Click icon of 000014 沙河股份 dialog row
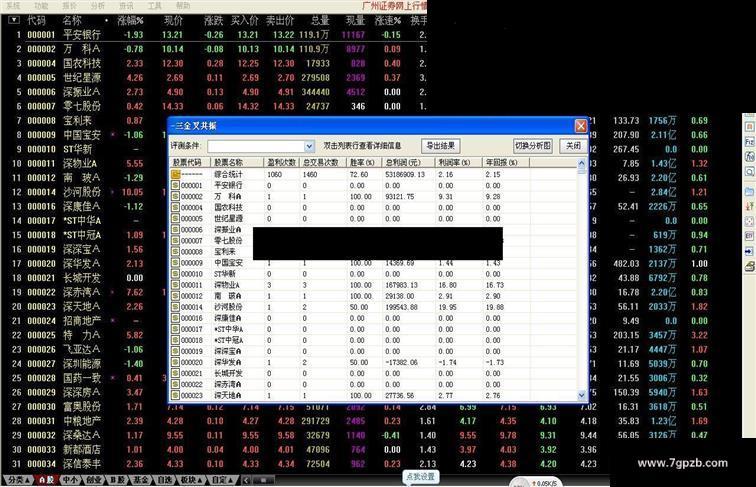 click(176, 307)
